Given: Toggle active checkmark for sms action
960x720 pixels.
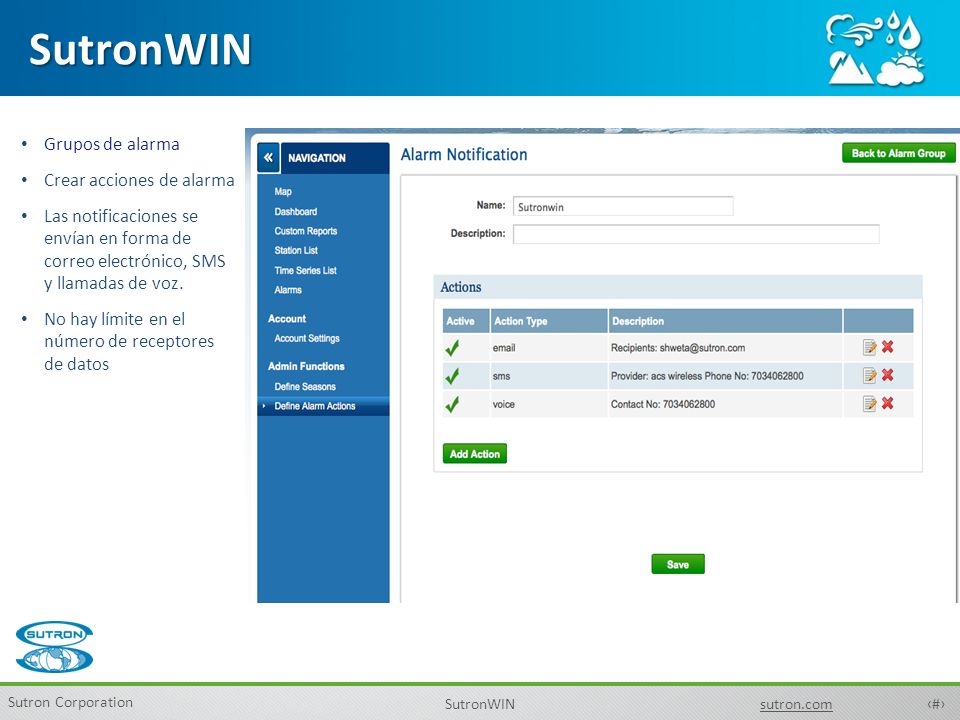Looking at the screenshot, I should (452, 375).
